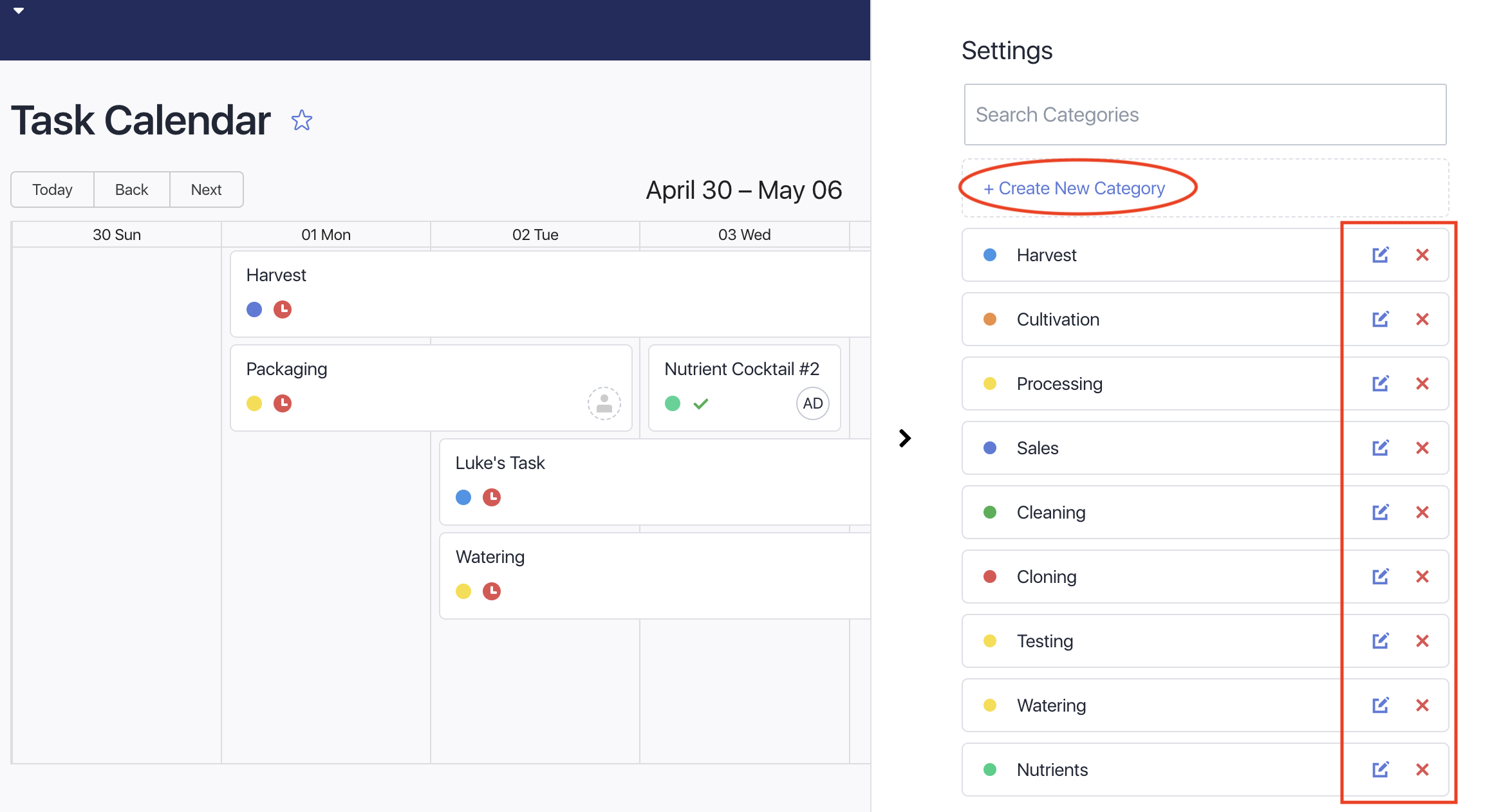The width and height of the screenshot is (1510, 812).
Task: Go Back one week
Action: point(132,190)
